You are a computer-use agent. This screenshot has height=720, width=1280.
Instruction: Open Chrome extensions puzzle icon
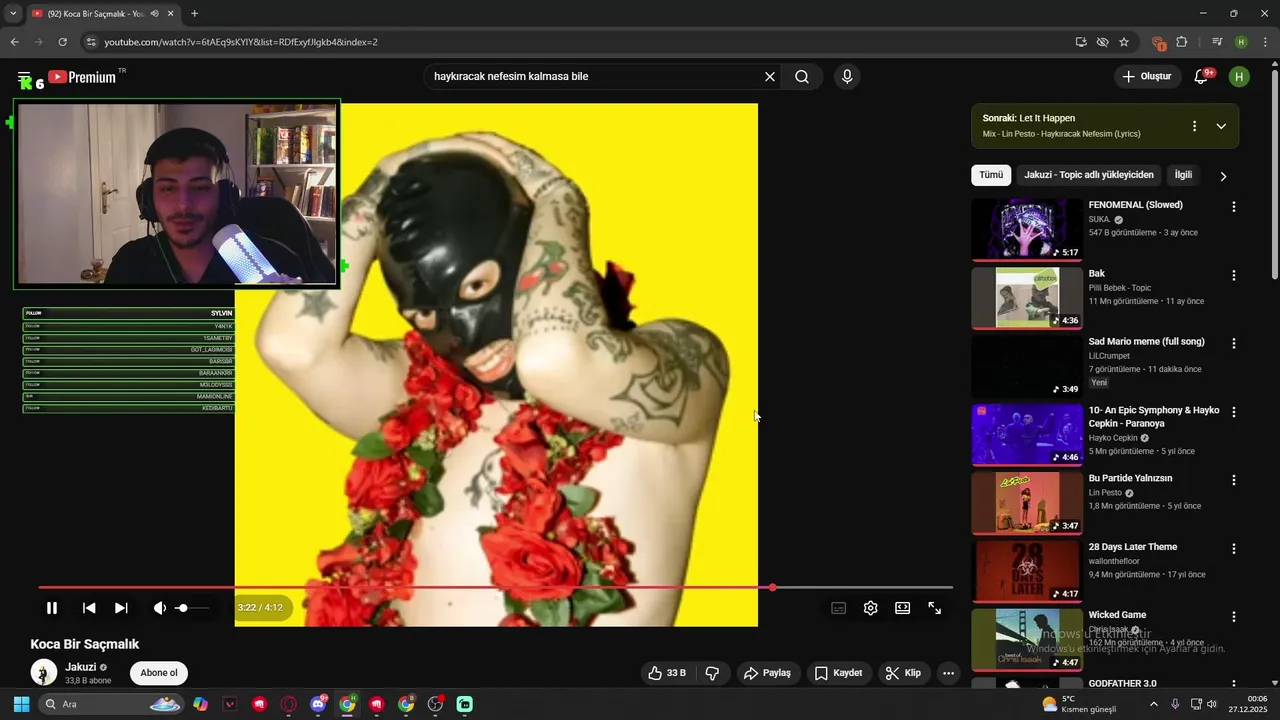1182,42
